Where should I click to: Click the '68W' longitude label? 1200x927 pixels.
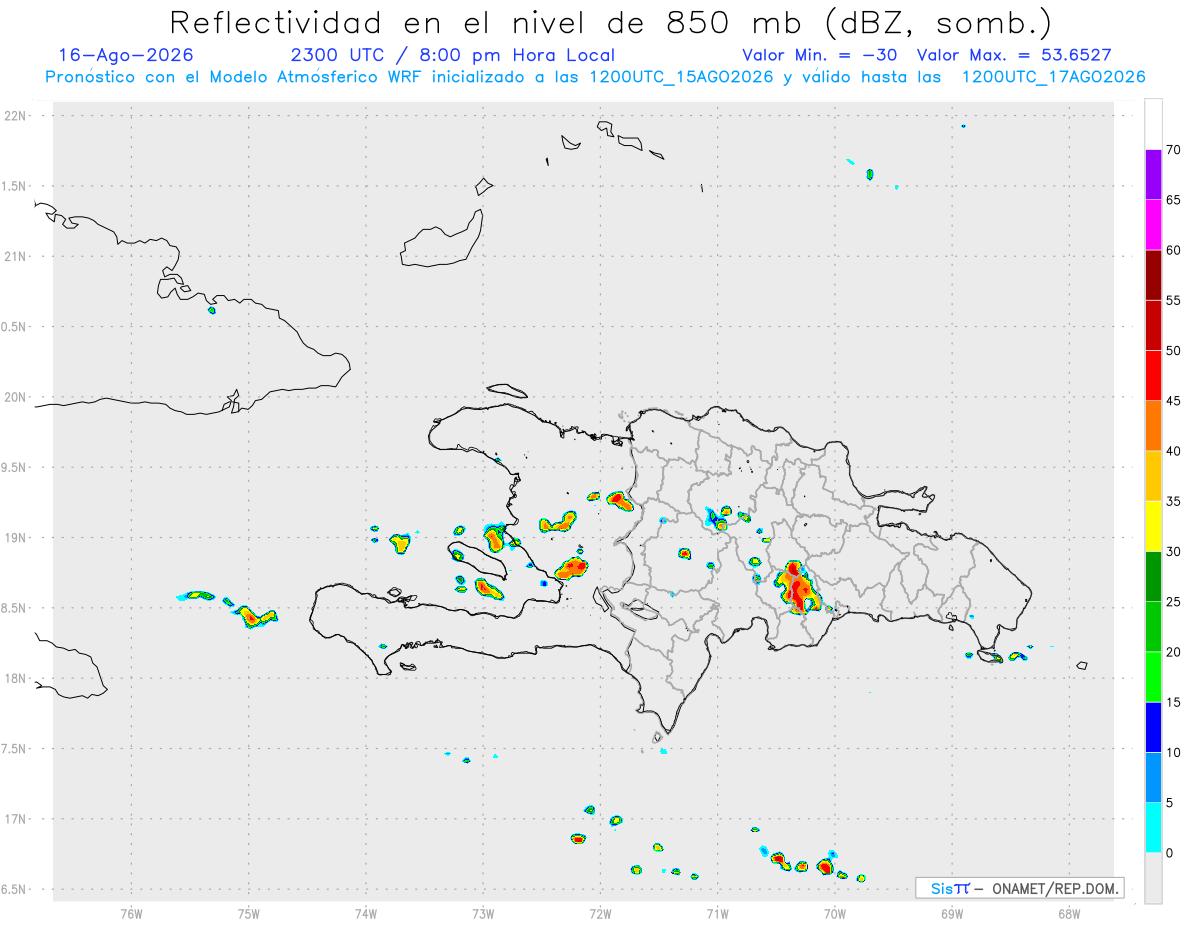[x=1069, y=913]
